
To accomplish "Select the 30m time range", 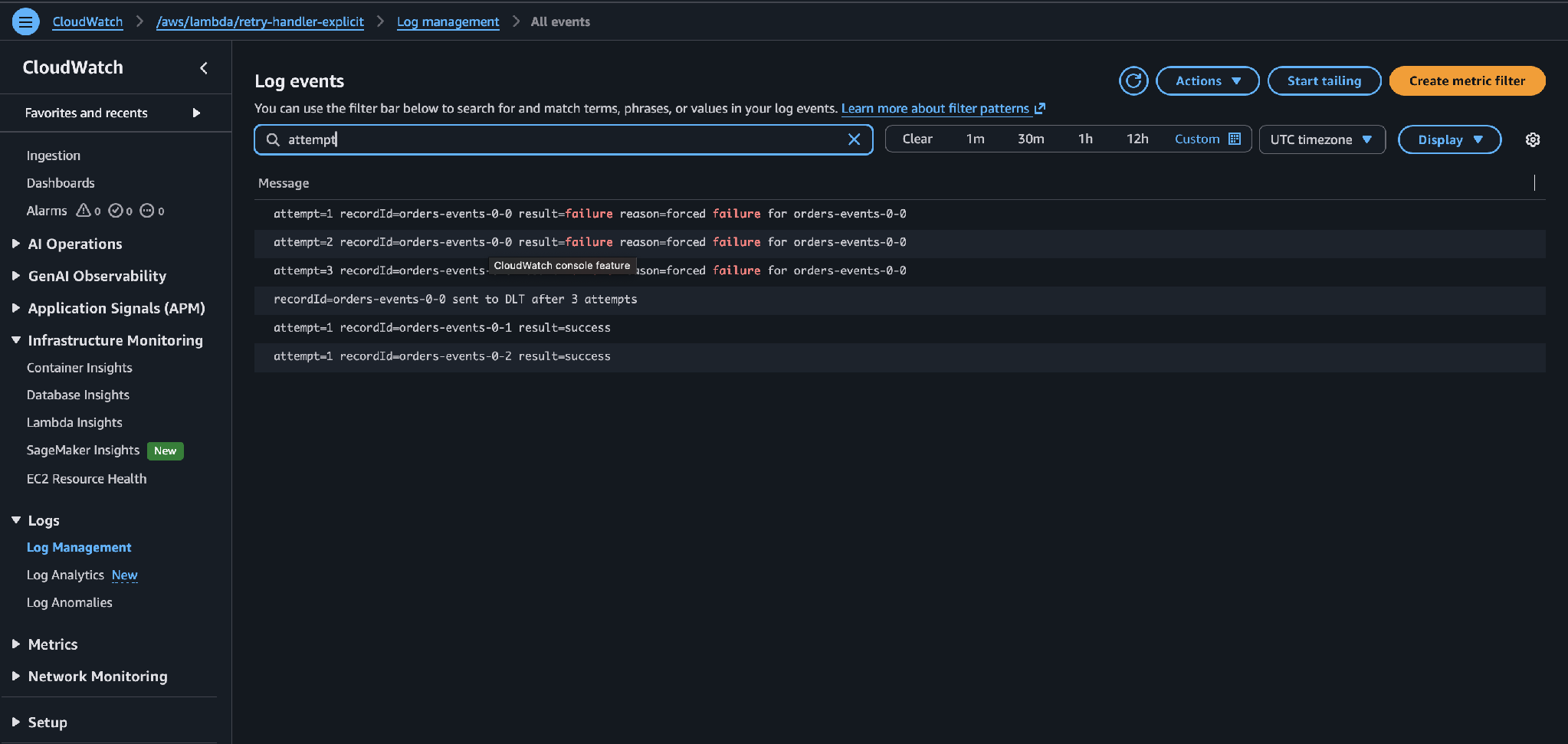I will click(x=1031, y=139).
